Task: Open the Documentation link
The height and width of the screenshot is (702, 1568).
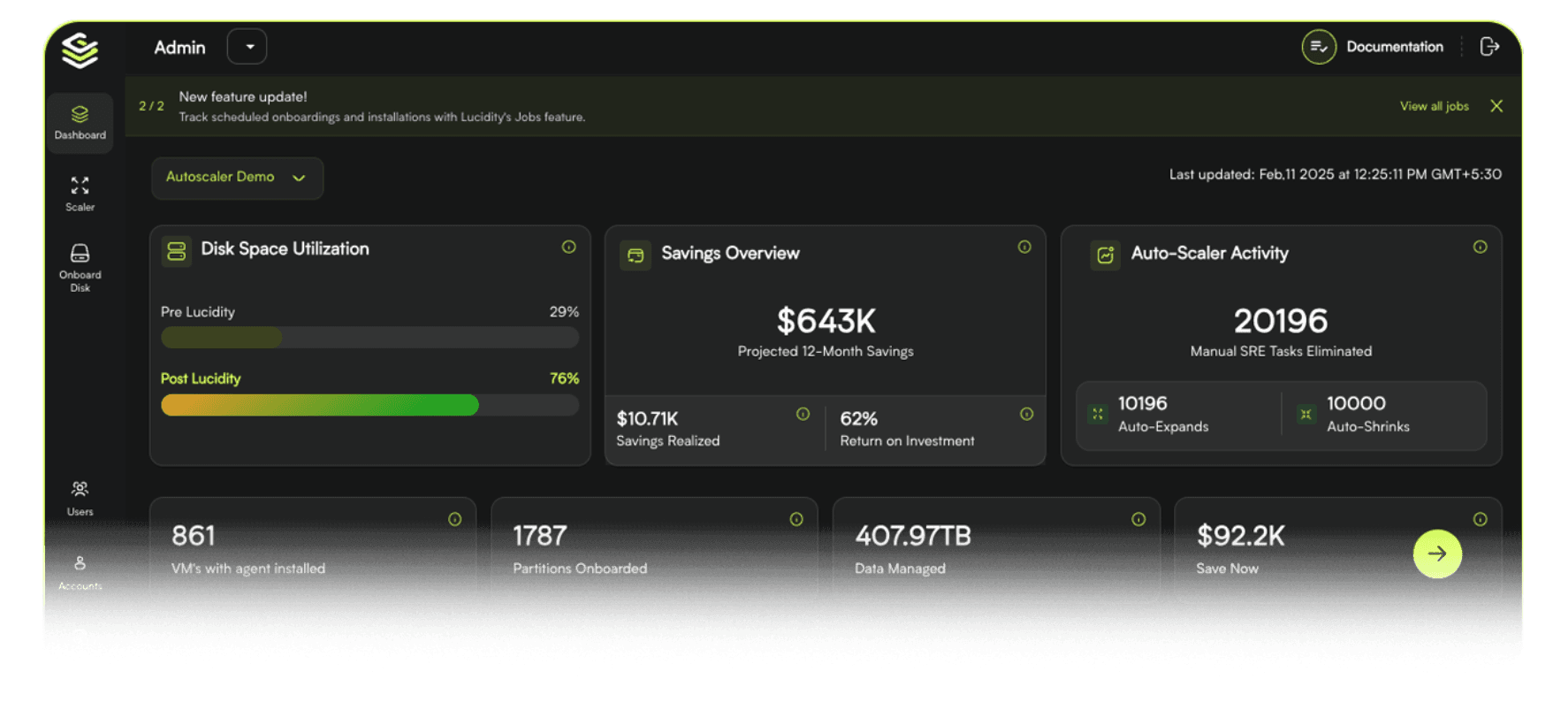Action: [1393, 47]
